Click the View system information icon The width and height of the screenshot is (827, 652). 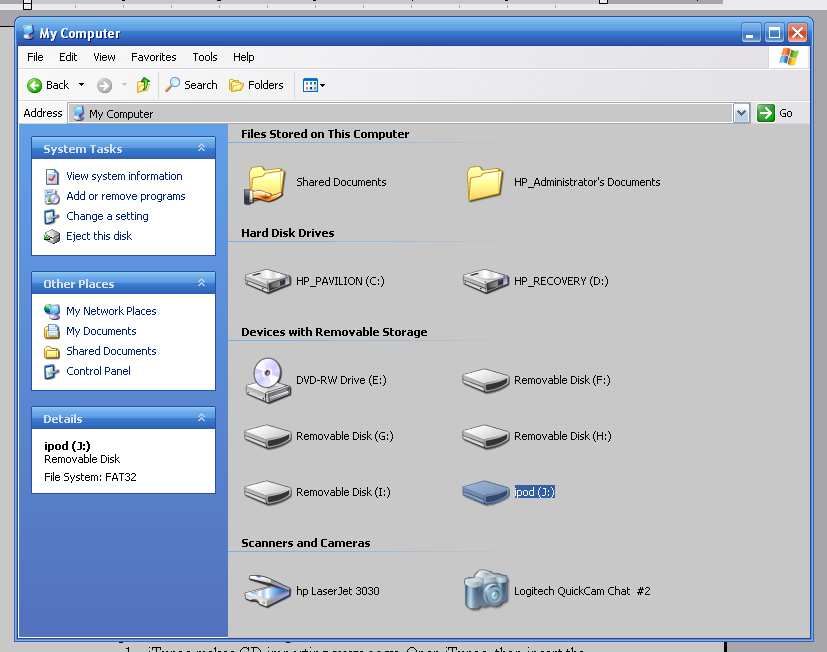(x=52, y=177)
